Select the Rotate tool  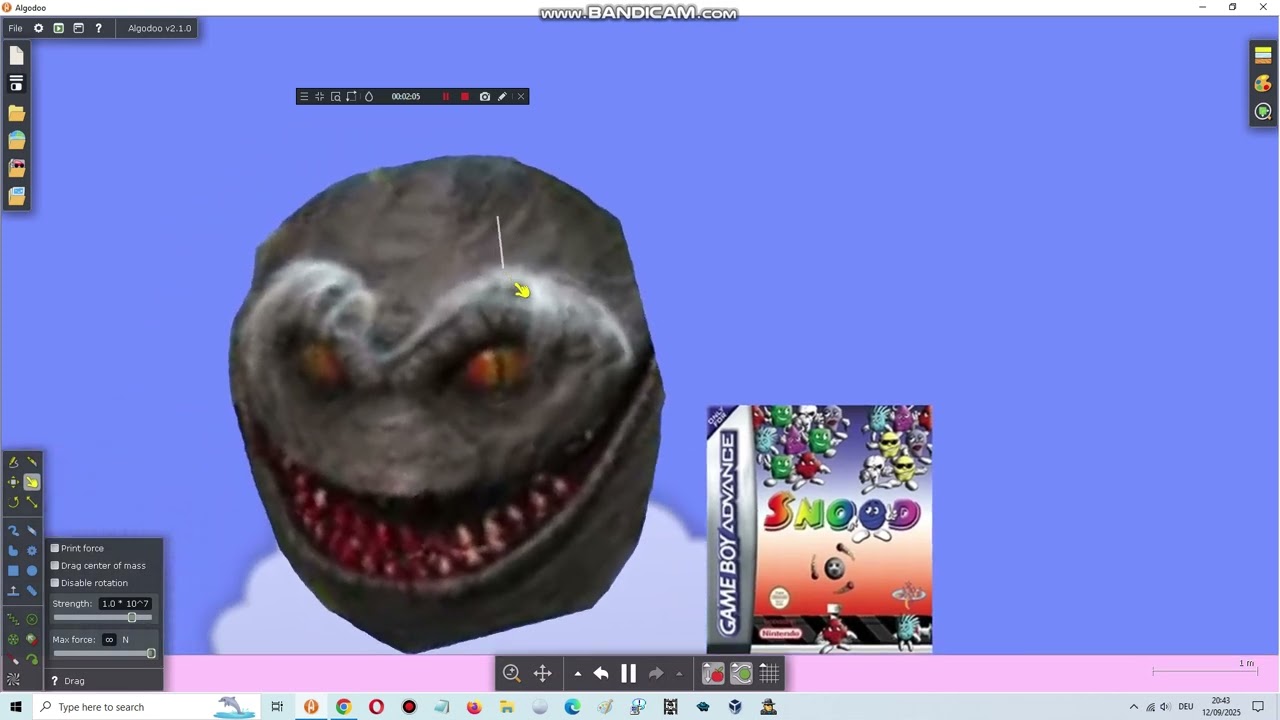pos(13,502)
